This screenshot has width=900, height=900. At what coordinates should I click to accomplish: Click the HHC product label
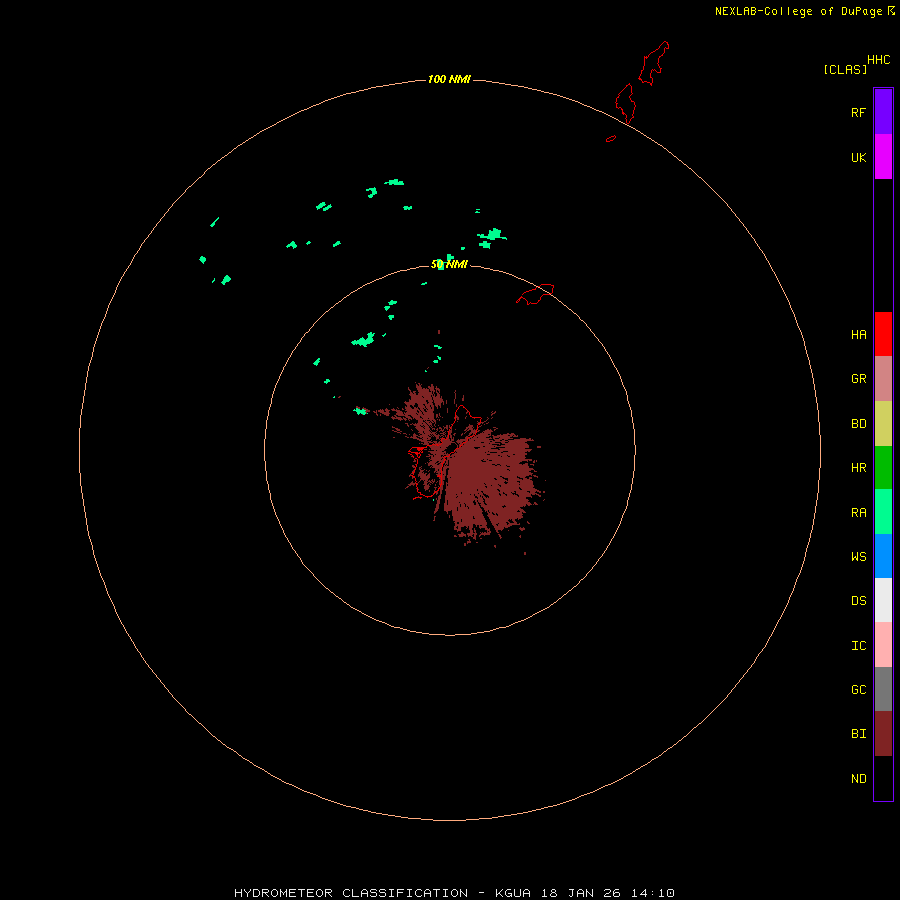(x=878, y=60)
